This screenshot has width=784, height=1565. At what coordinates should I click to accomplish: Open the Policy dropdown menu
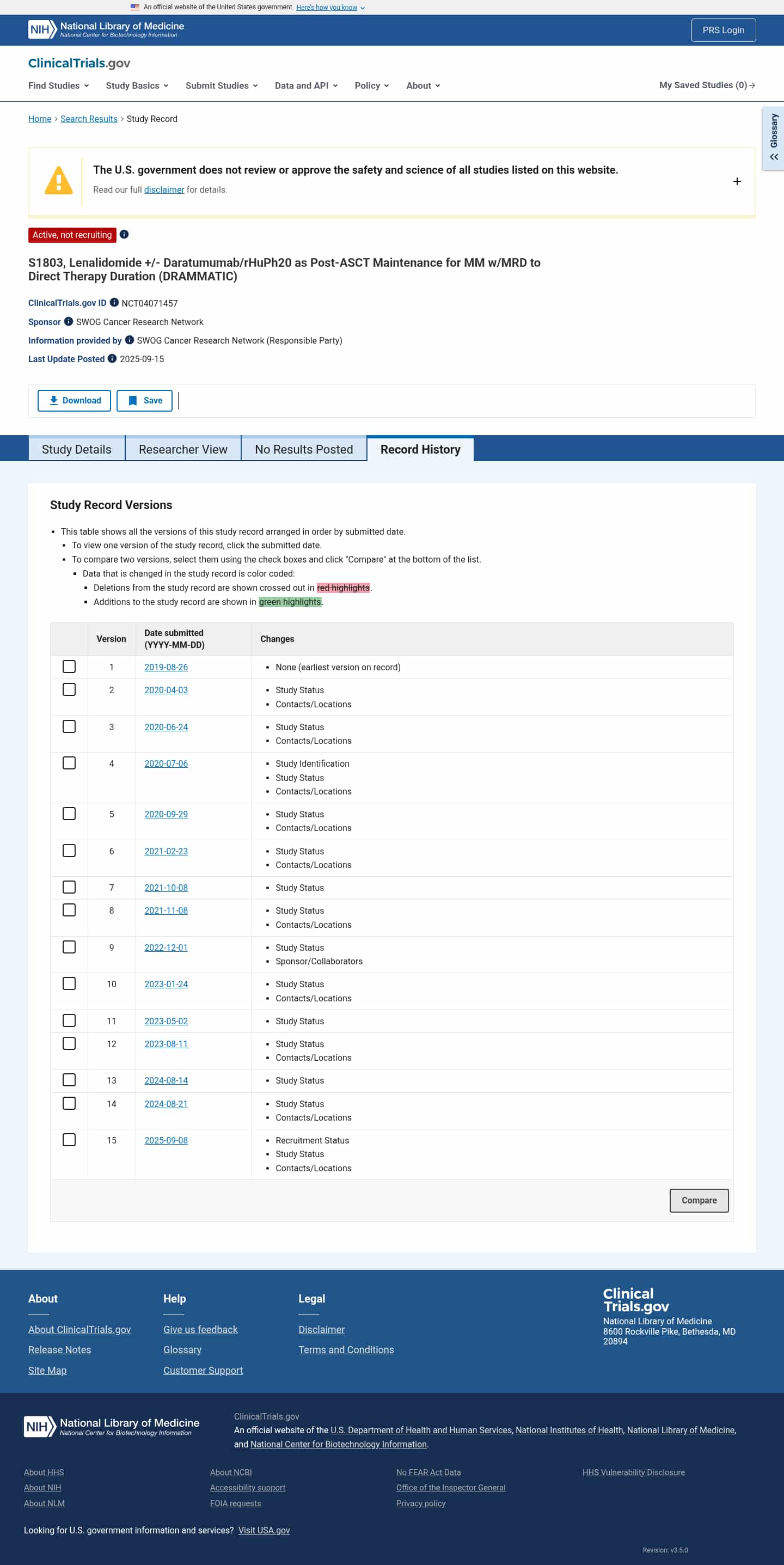click(x=372, y=85)
